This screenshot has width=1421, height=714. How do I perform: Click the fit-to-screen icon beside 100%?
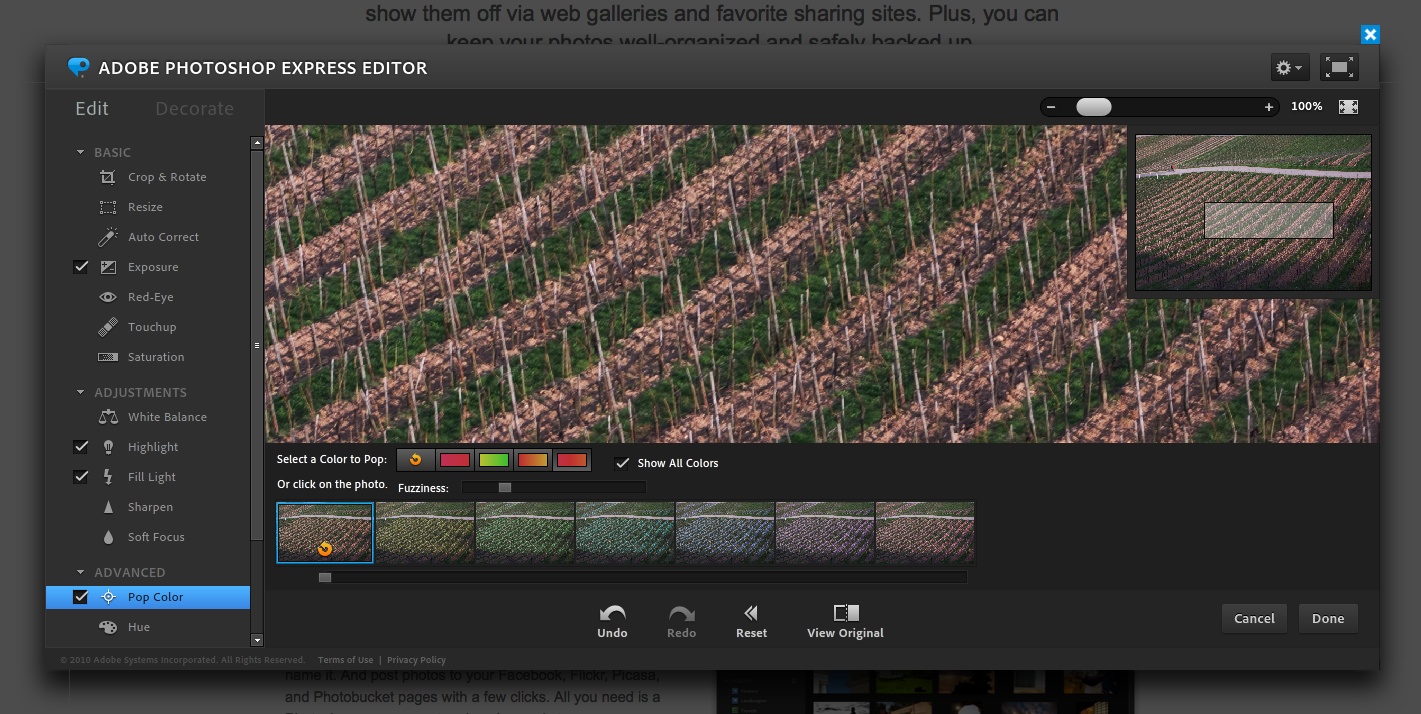click(x=1348, y=107)
